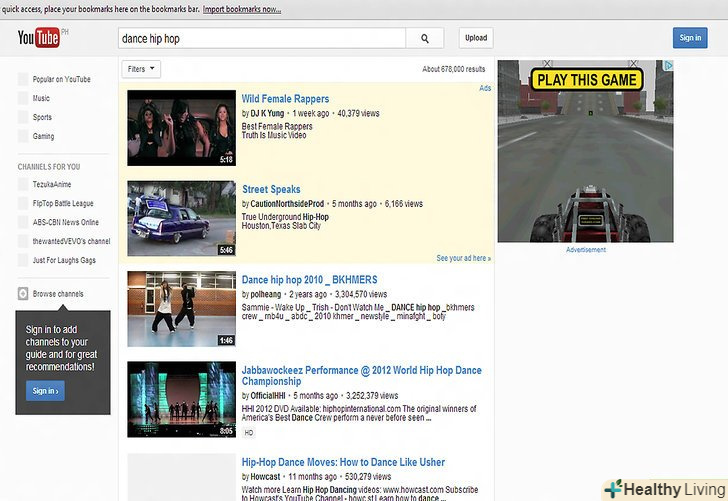Open Street Speaks video title
Image resolution: width=728 pixels, height=501 pixels.
[271, 189]
